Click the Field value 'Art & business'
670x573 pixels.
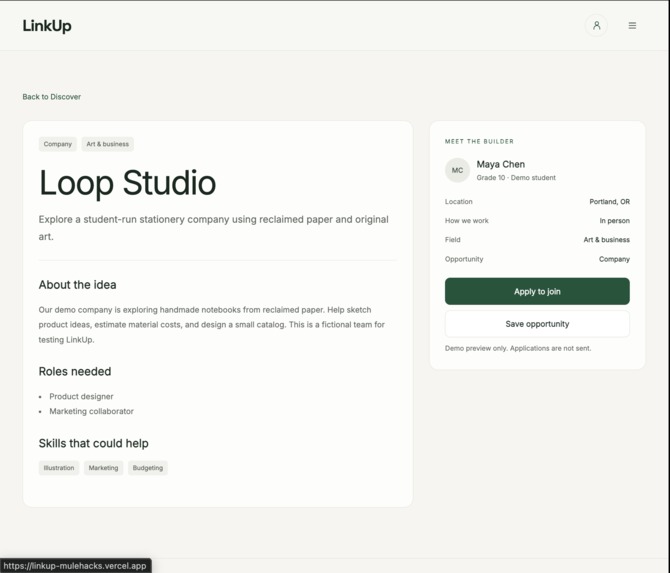point(607,240)
